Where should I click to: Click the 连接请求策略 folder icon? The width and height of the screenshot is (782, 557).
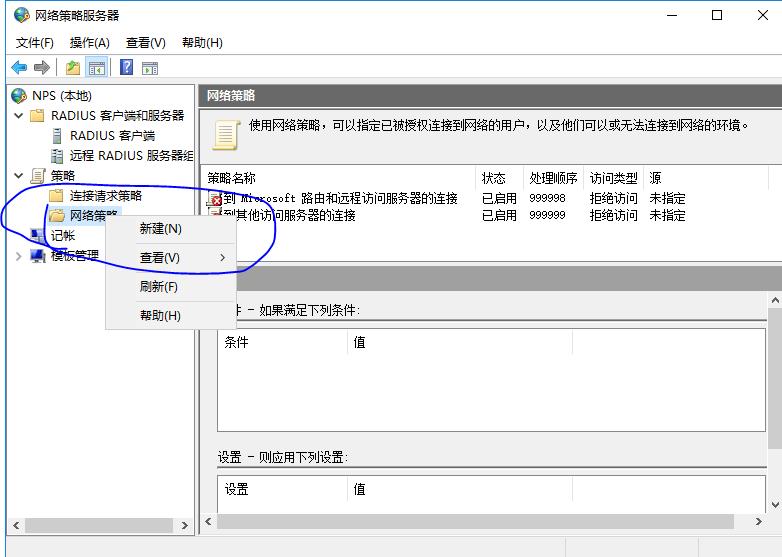(56, 195)
